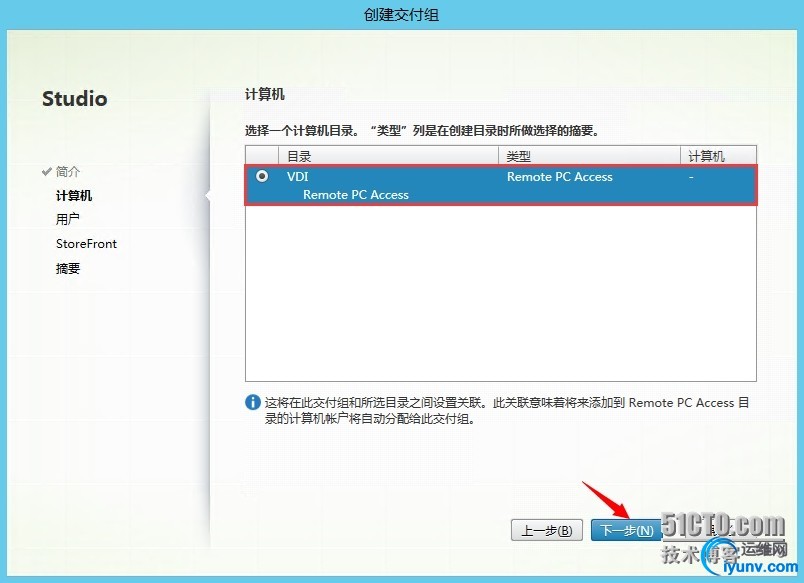Image resolution: width=804 pixels, height=583 pixels.
Task: Click Remote PC Access in the 类型 column
Action: [559, 176]
